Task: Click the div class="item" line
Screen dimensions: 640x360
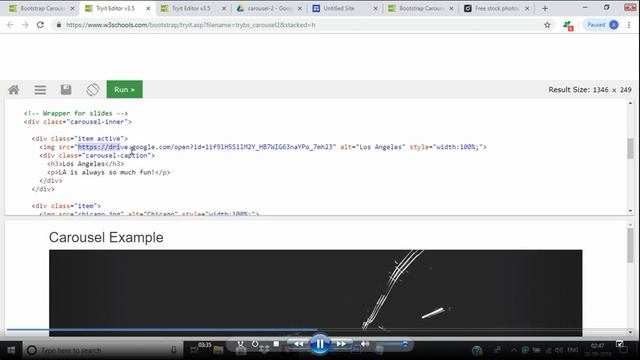Action: (x=66, y=206)
